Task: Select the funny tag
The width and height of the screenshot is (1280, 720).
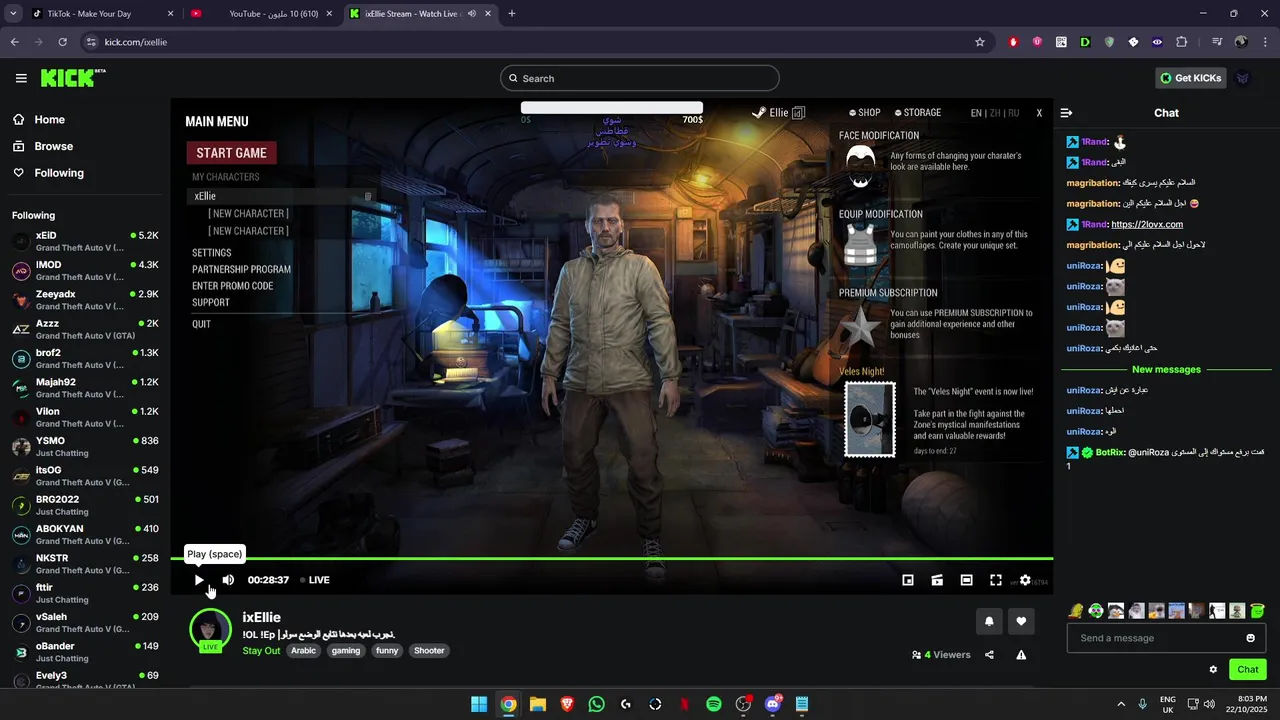Action: 387,651
